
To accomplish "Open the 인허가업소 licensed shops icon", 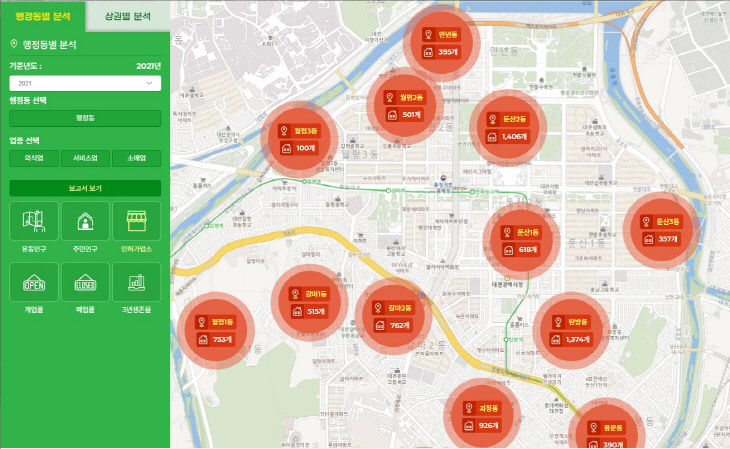I will pyautogui.click(x=136, y=220).
